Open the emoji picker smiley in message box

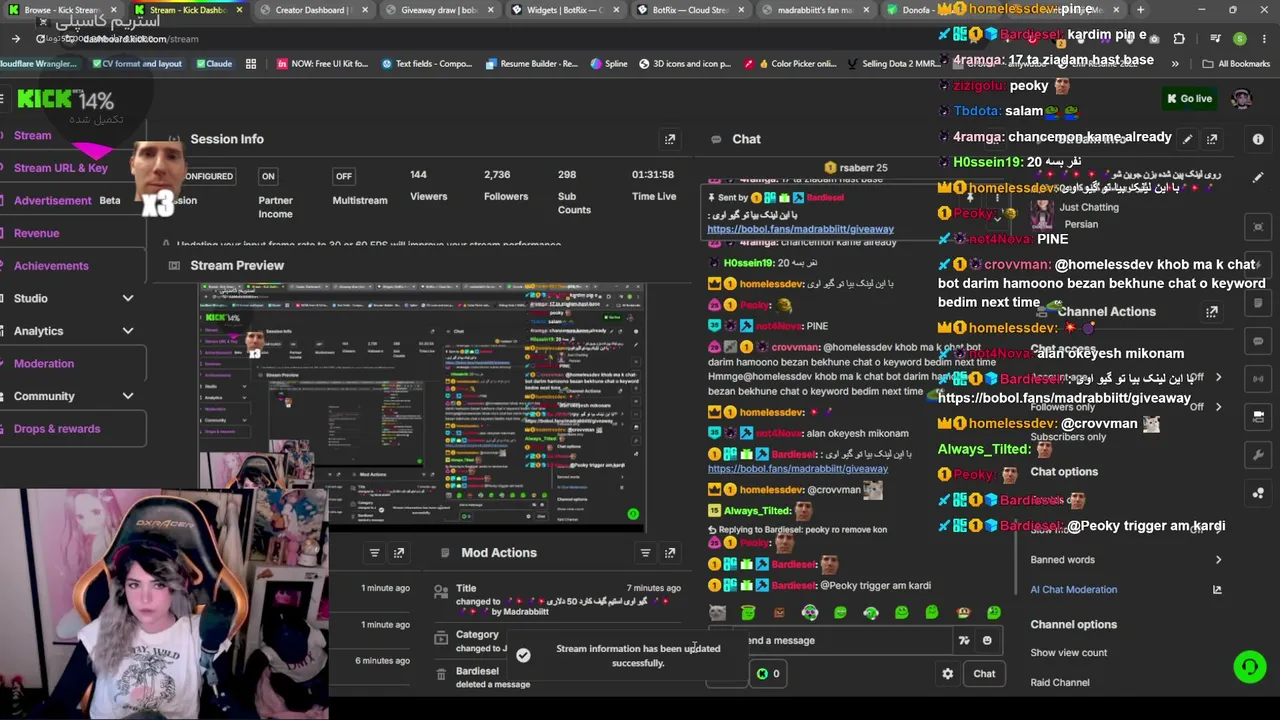987,640
